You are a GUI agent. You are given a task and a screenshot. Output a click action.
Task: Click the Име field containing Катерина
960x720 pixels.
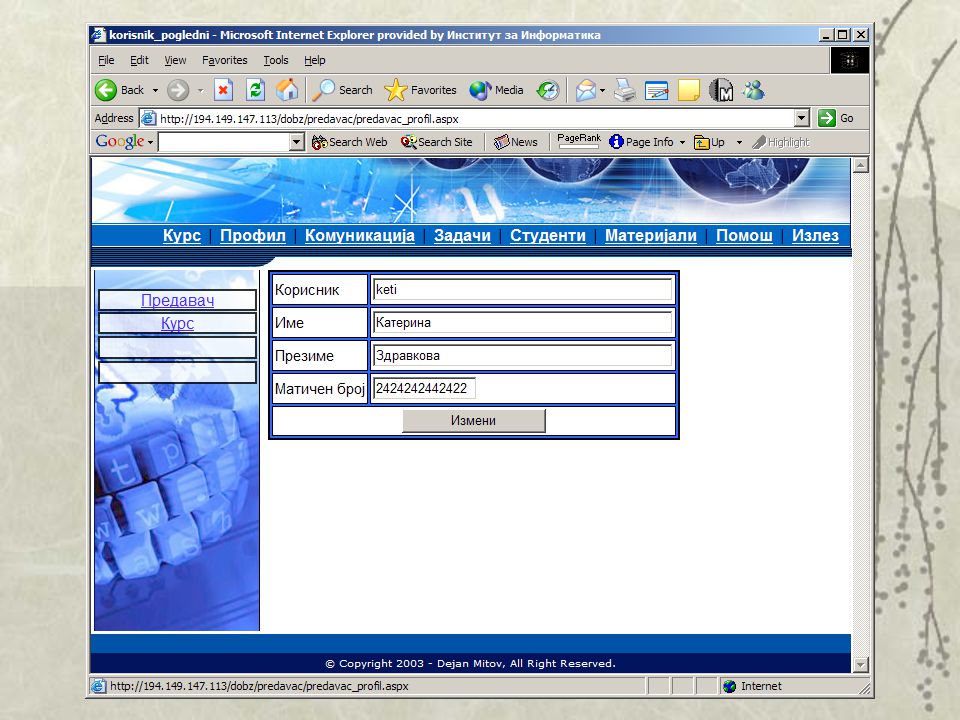click(523, 323)
